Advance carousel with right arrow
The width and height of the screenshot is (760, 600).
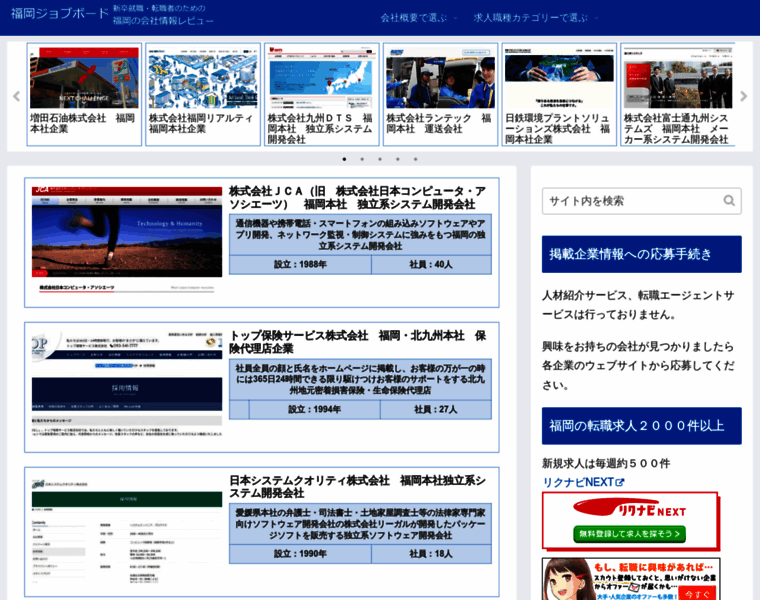coord(744,96)
